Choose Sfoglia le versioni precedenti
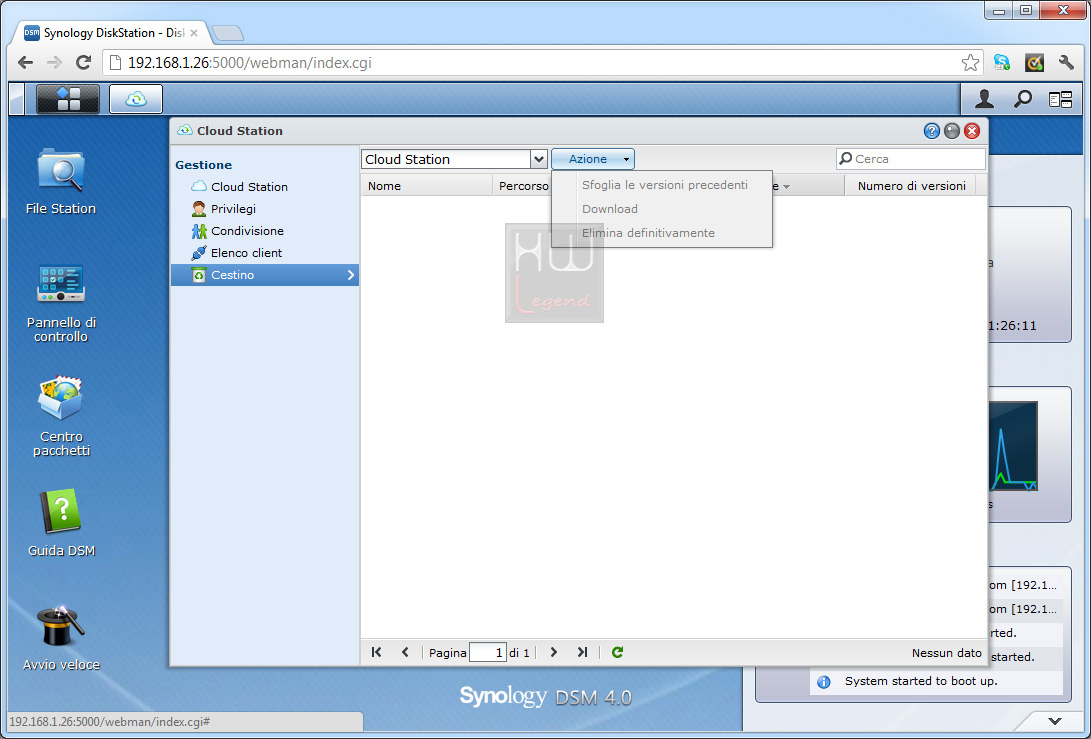1091x739 pixels. click(x=664, y=185)
